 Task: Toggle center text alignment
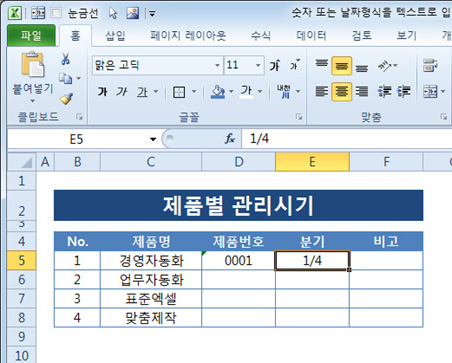pyautogui.click(x=341, y=91)
